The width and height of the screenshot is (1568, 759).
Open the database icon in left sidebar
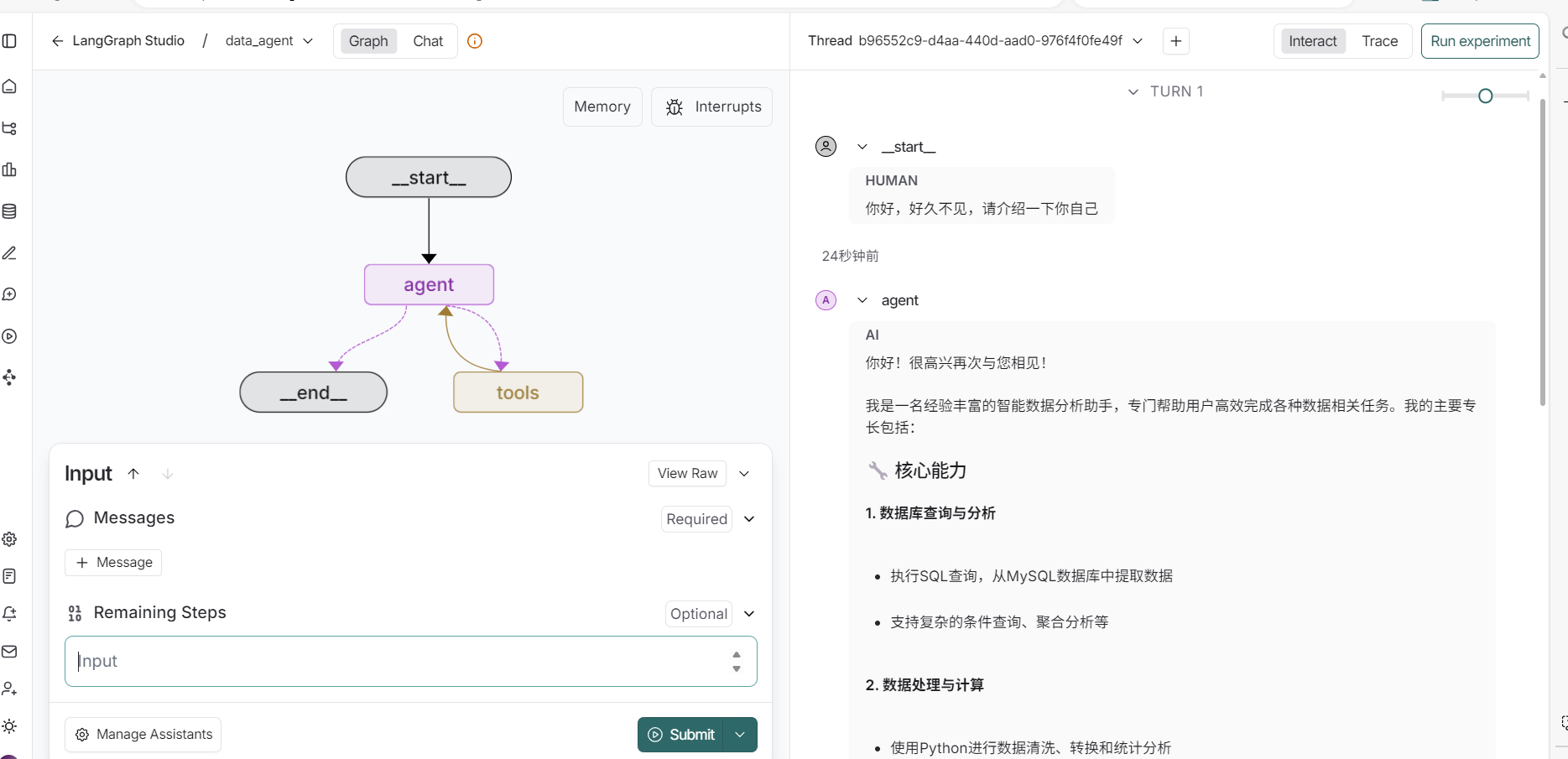point(9,211)
